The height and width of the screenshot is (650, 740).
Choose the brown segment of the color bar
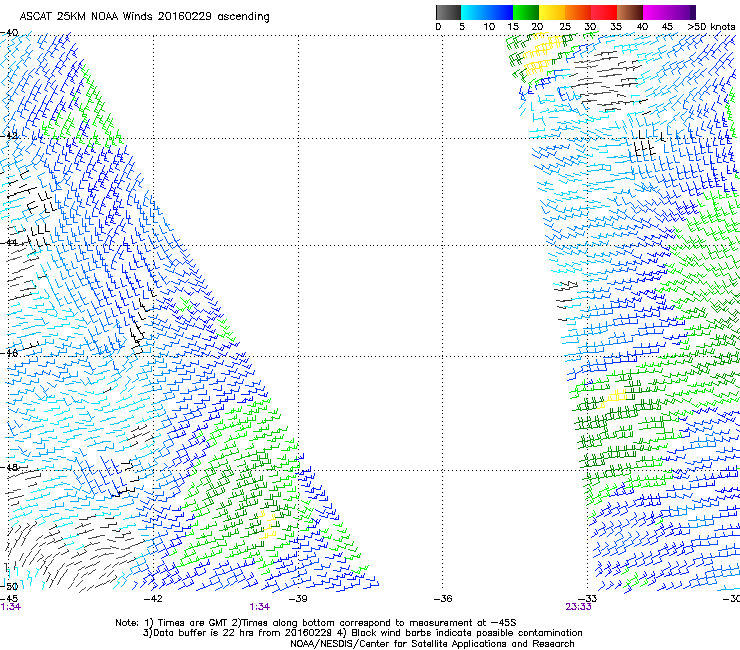630,12
